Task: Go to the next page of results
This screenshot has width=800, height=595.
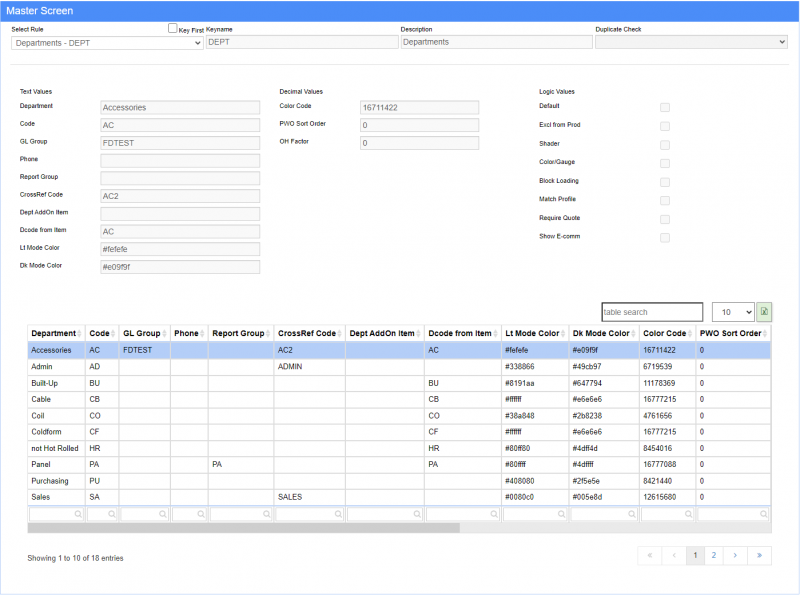Action: click(736, 554)
